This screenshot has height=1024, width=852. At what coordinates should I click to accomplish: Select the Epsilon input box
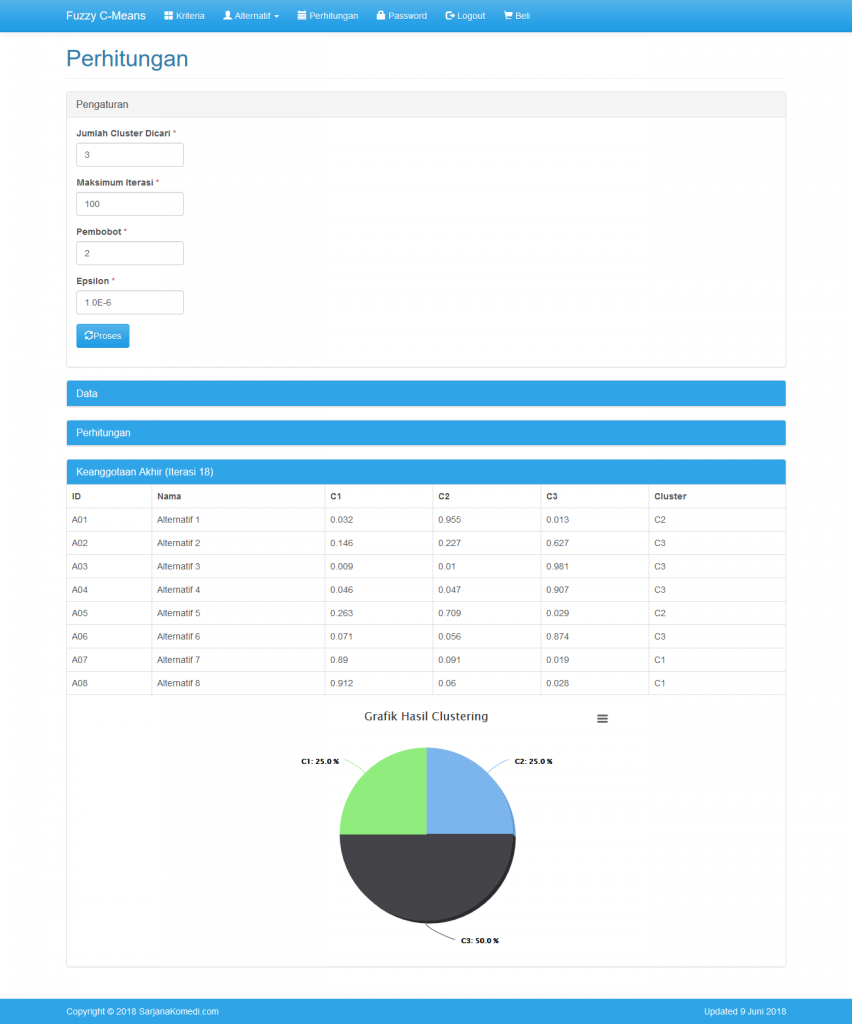click(130, 302)
